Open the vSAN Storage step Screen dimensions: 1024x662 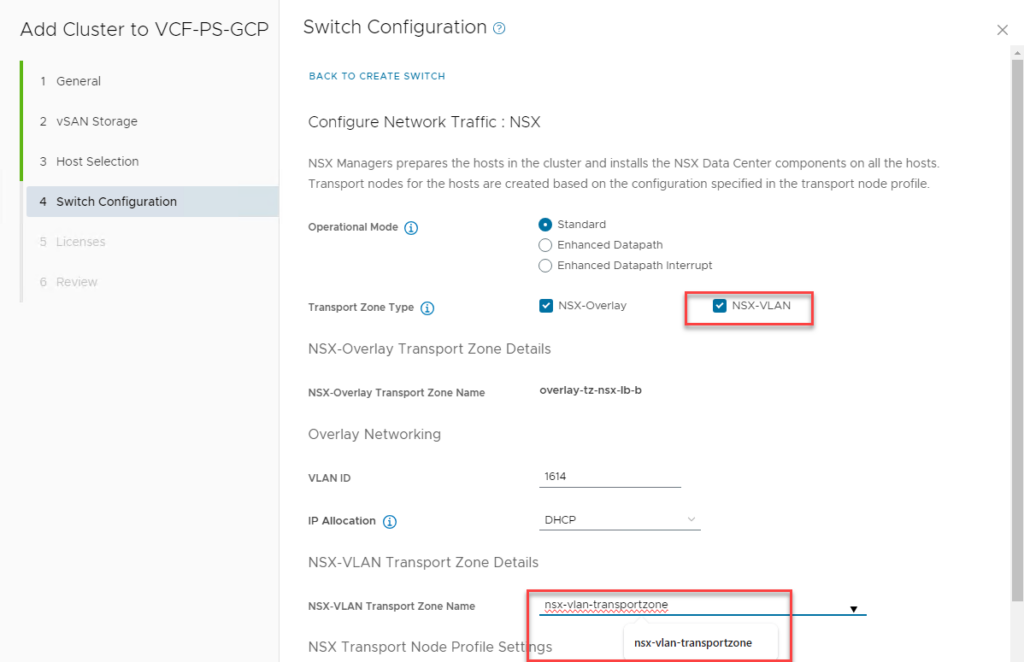coord(96,121)
